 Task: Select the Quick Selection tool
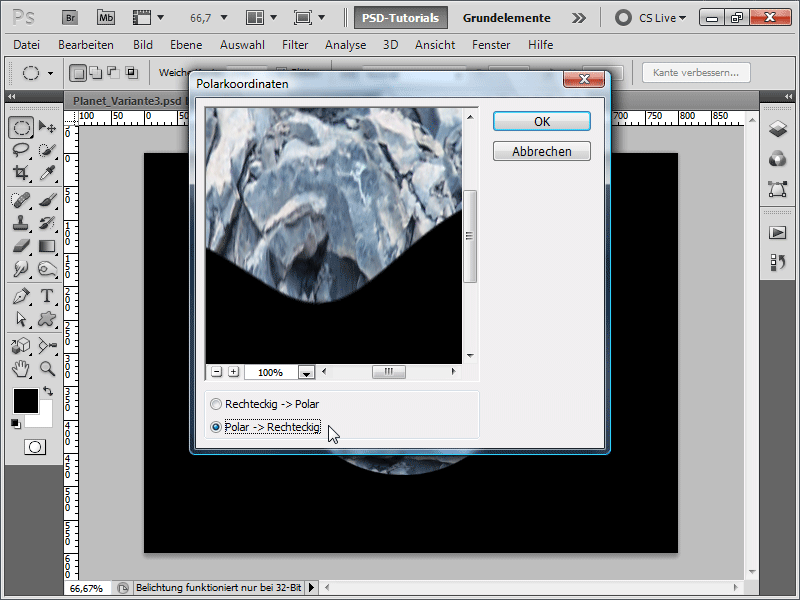coord(47,150)
